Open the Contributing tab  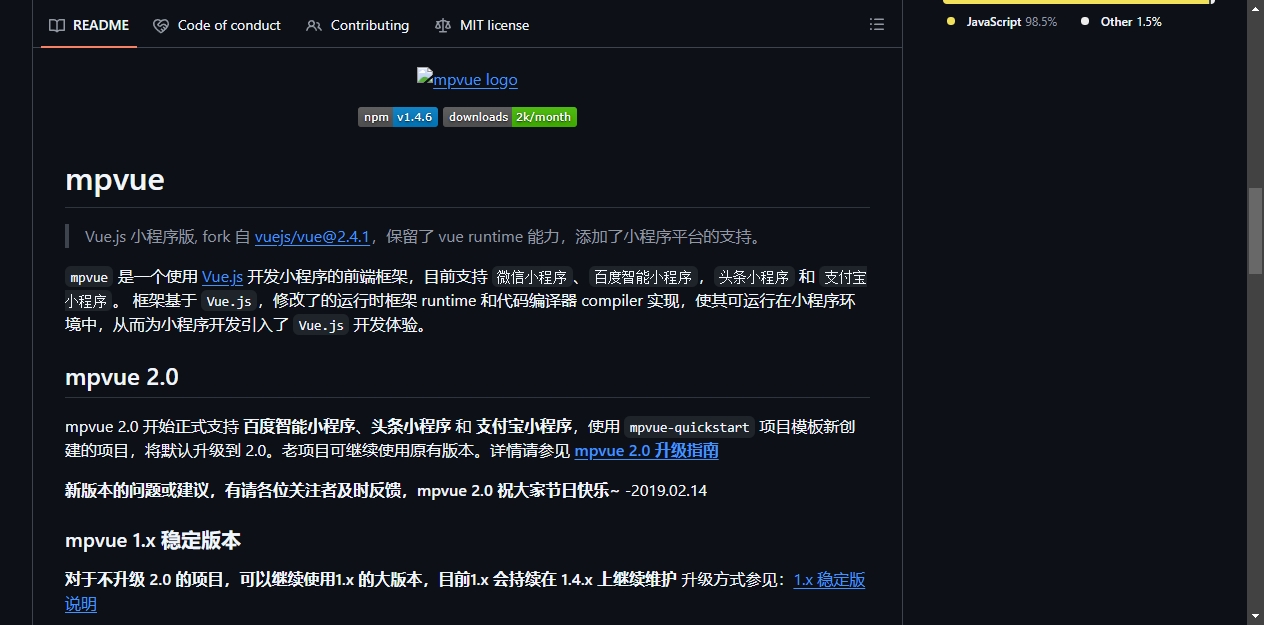click(358, 25)
